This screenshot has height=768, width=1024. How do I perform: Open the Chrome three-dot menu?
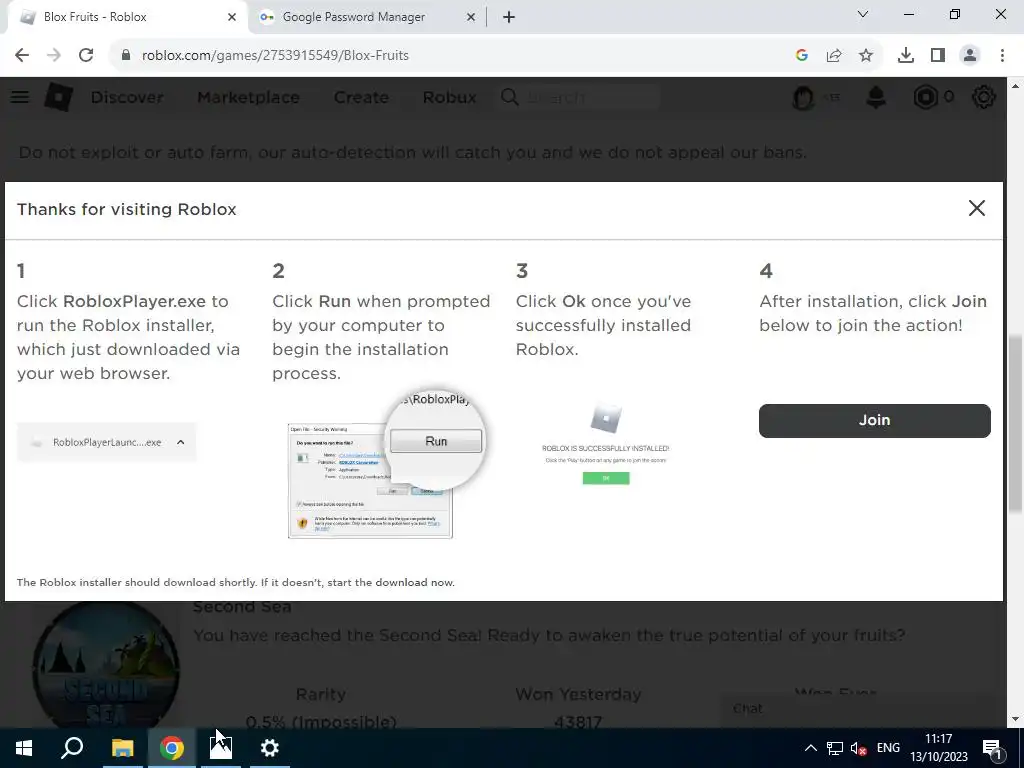(x=1002, y=56)
